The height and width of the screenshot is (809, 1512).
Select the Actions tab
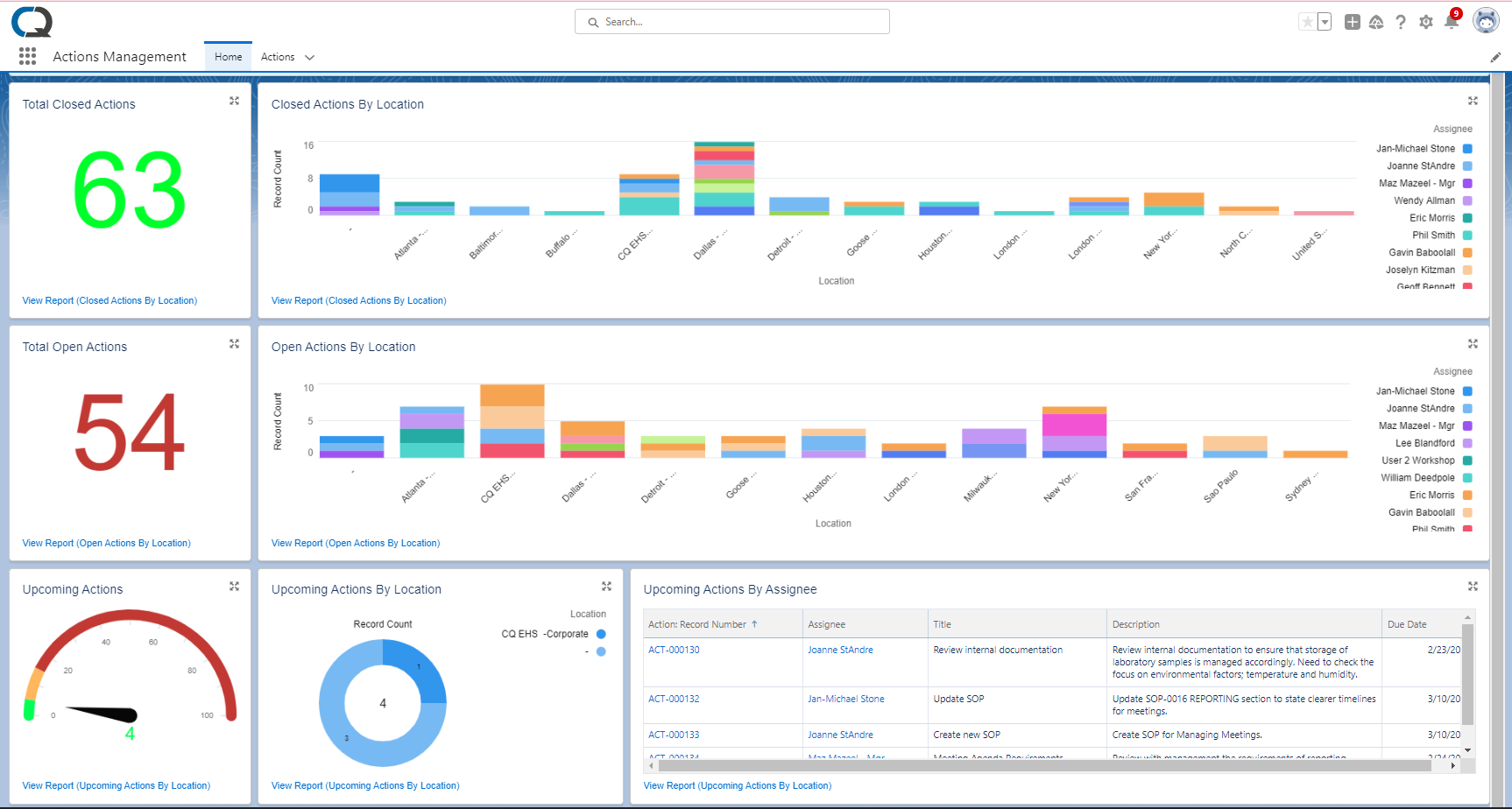277,56
